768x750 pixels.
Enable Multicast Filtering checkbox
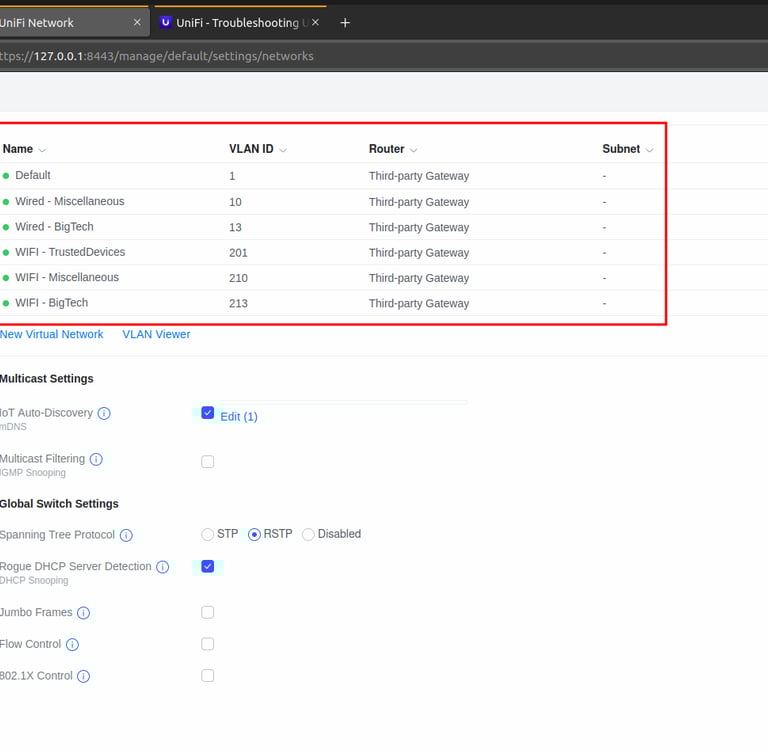208,461
